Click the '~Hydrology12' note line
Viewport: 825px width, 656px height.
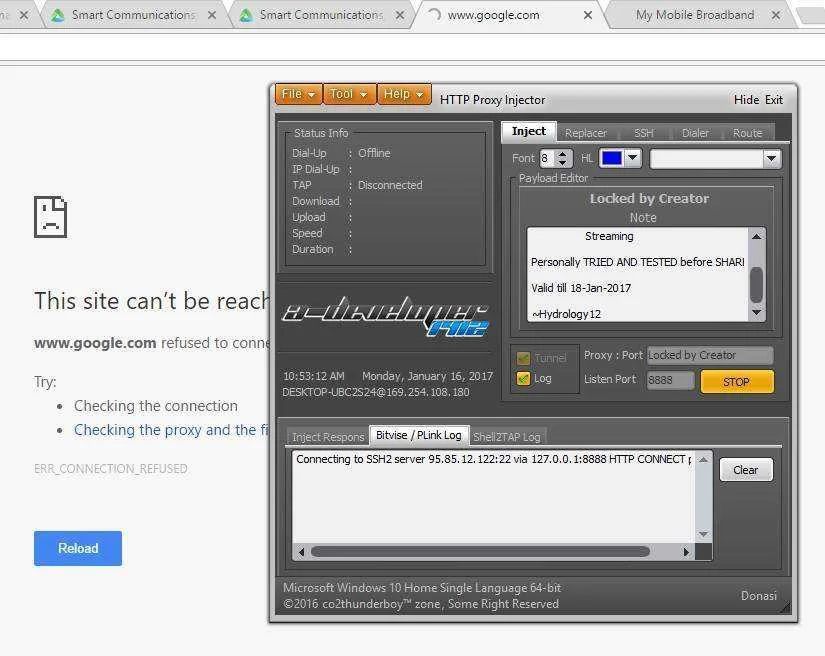(x=566, y=314)
